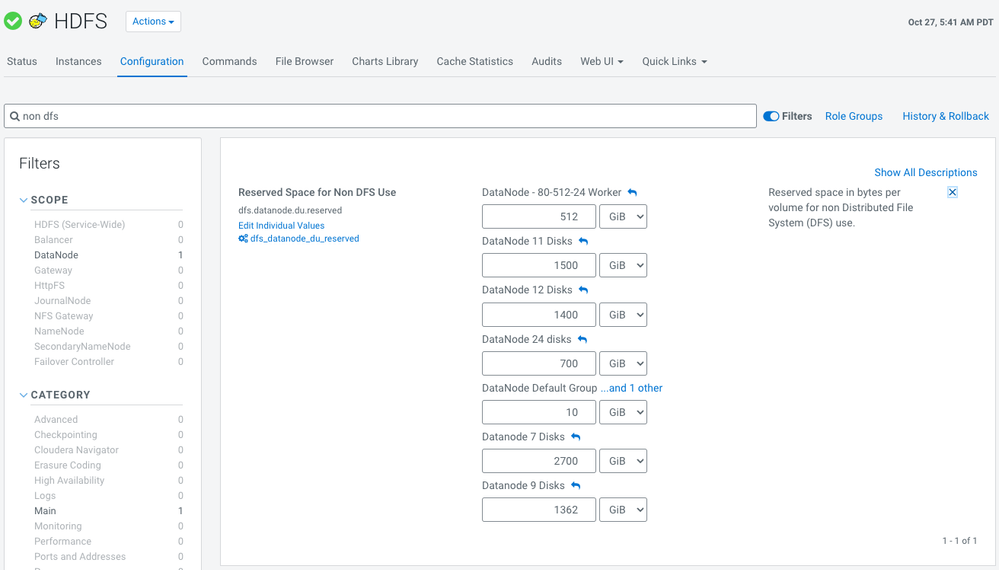Select the DataNode scope filter
Viewport: 999px width, 570px height.
[x=56, y=255]
